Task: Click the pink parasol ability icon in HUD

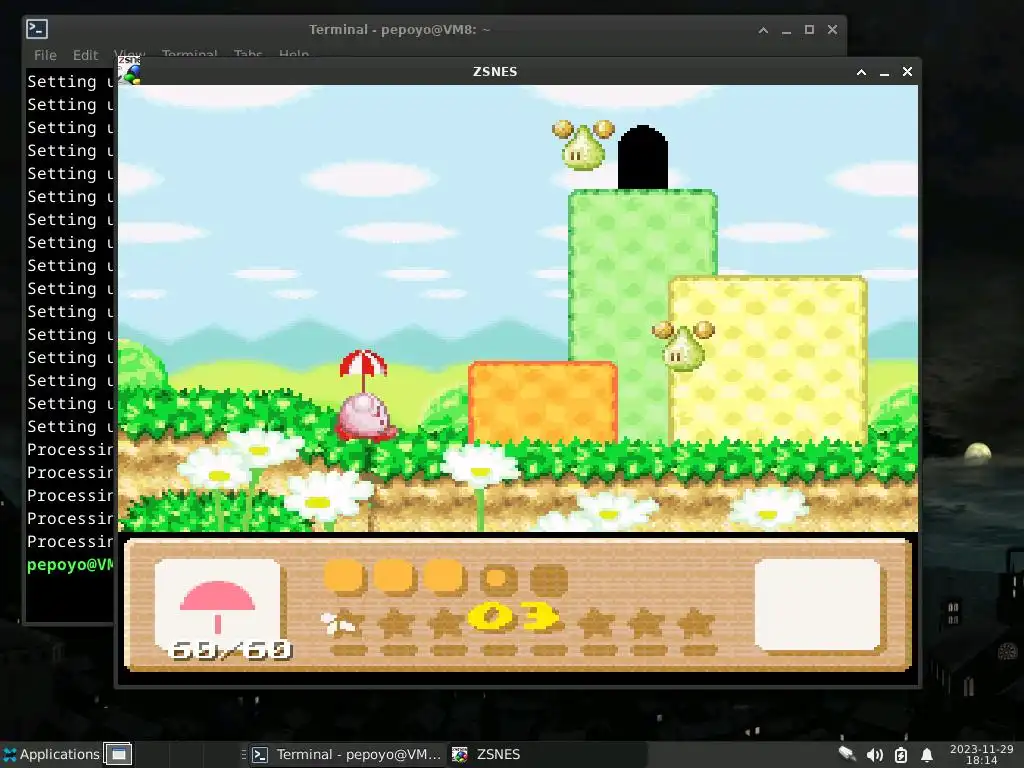Action: pos(217,605)
